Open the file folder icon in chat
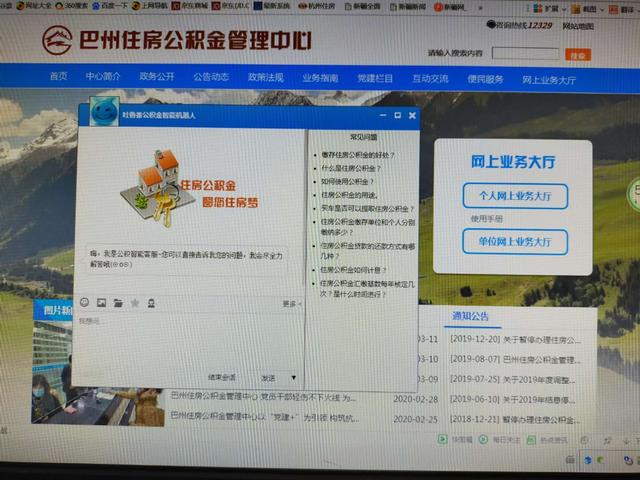The image size is (640, 480). (118, 303)
